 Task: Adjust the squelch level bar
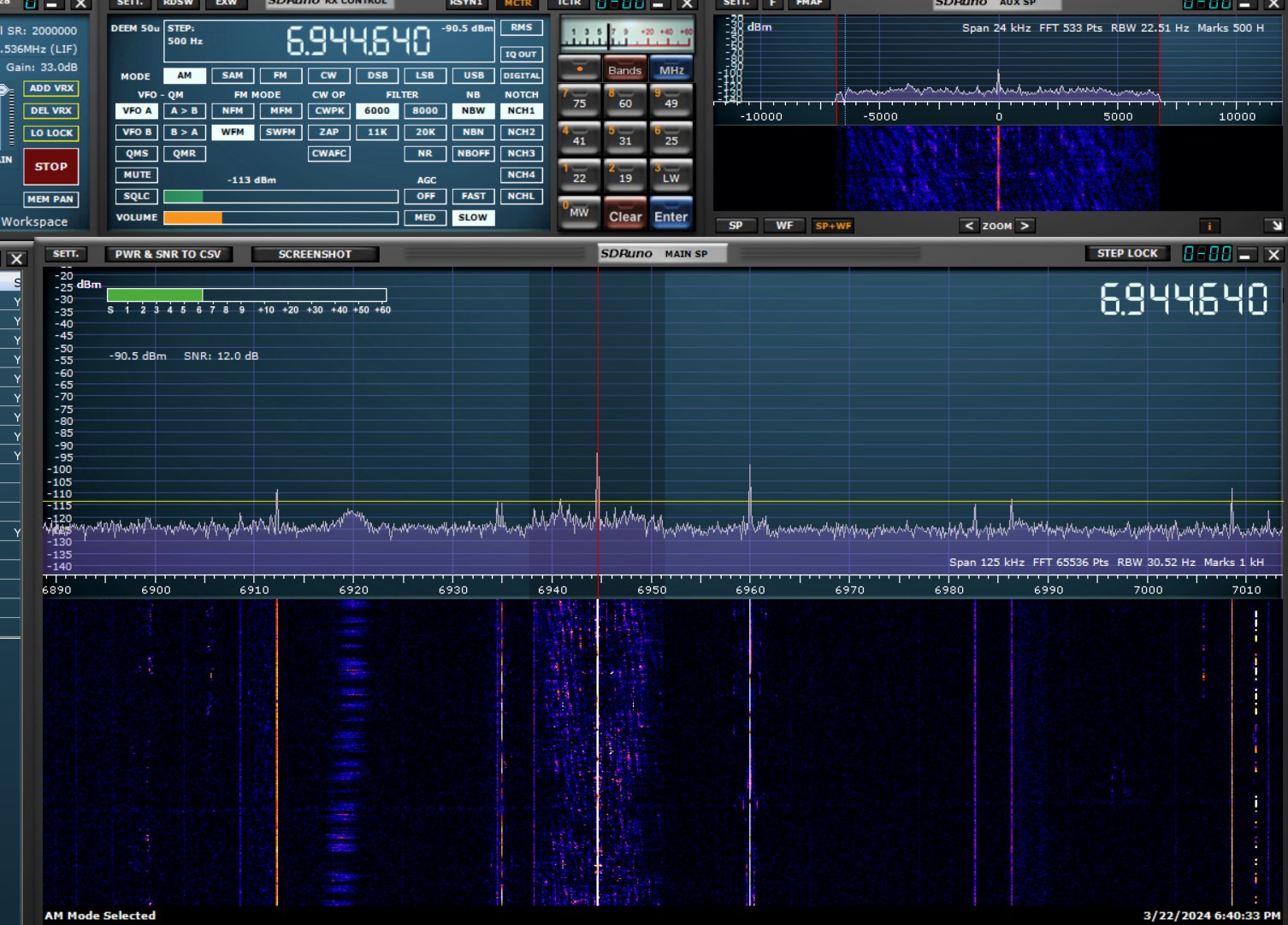[x=281, y=197]
